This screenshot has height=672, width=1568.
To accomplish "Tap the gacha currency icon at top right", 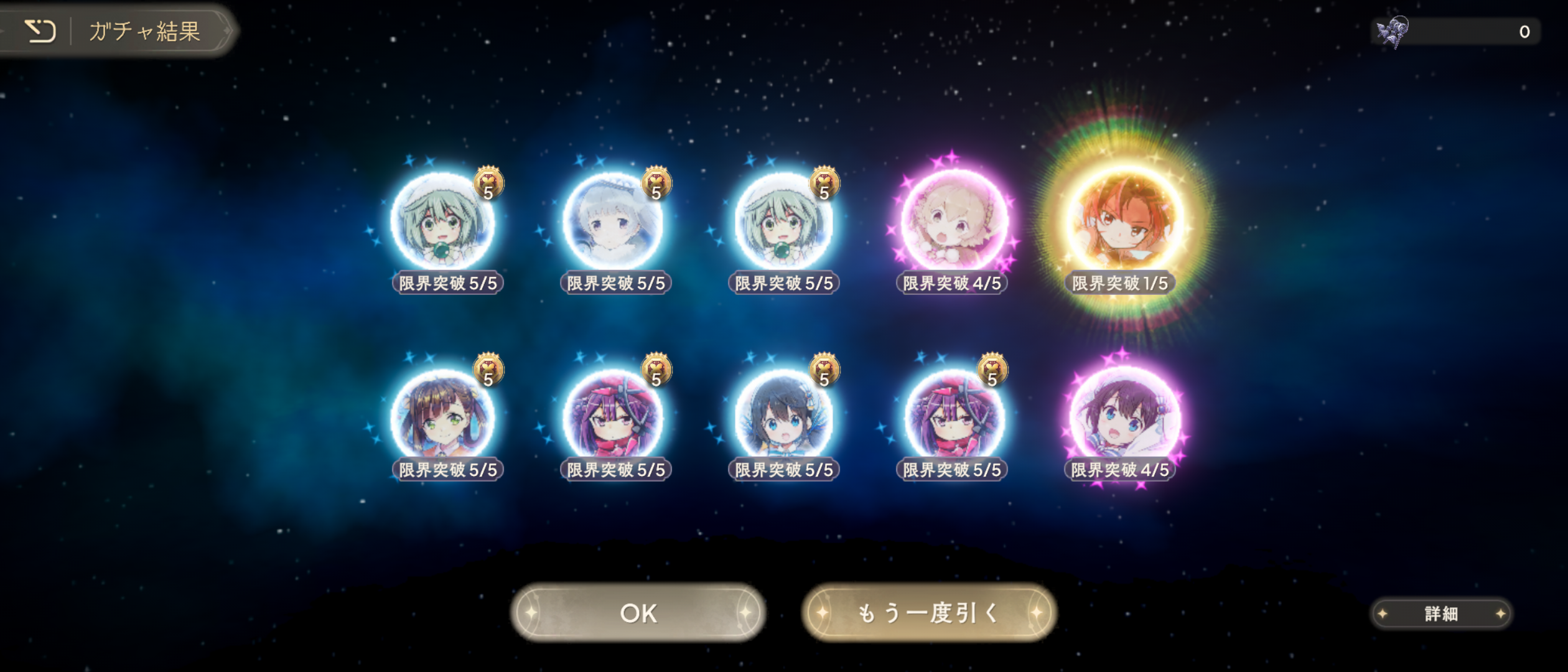I will [1393, 32].
